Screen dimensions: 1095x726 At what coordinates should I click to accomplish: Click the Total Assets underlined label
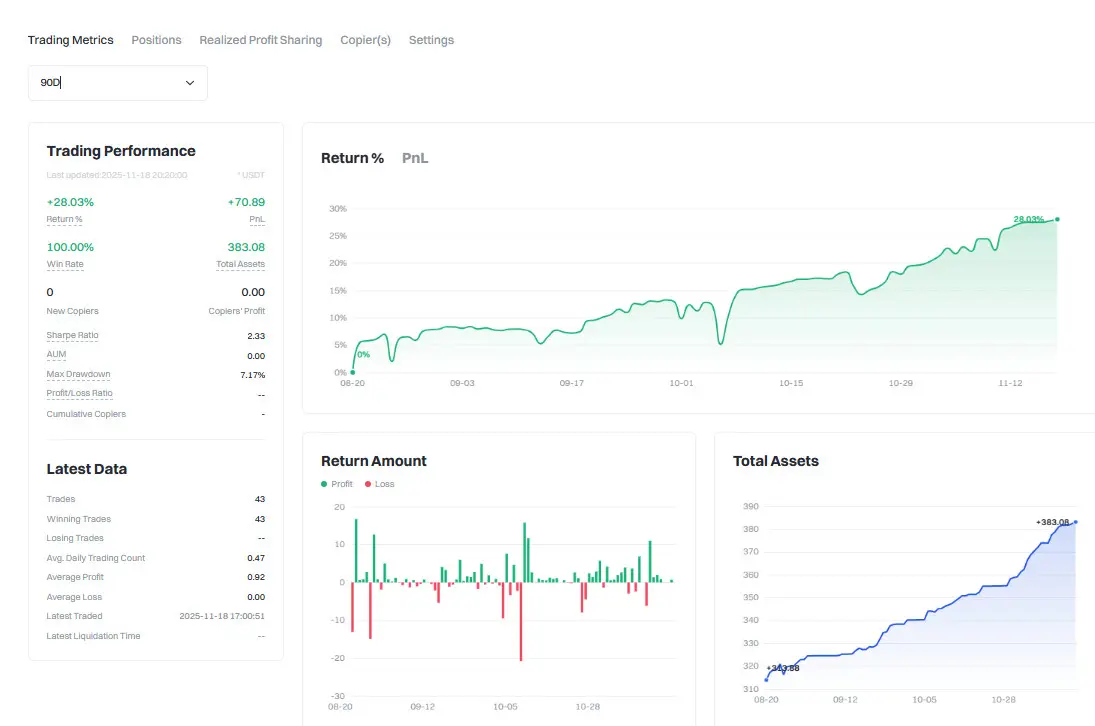tap(240, 264)
